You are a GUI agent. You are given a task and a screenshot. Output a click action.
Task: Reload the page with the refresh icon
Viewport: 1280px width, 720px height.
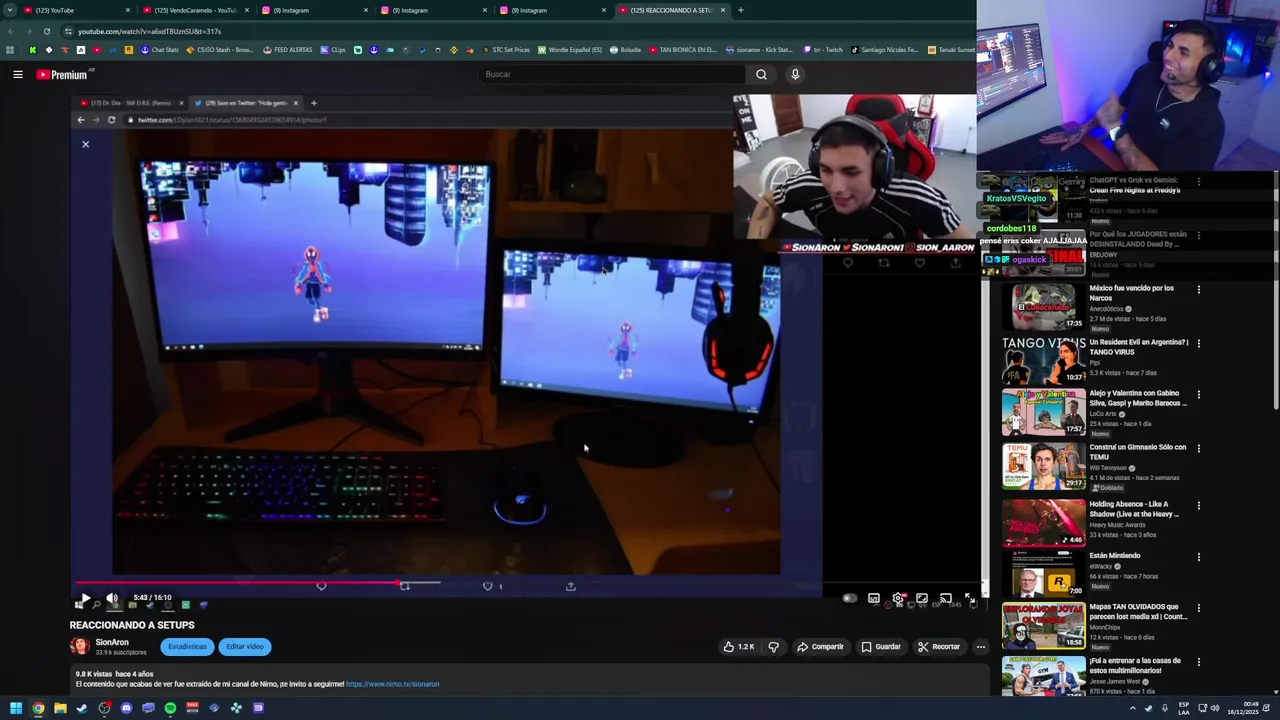click(46, 31)
